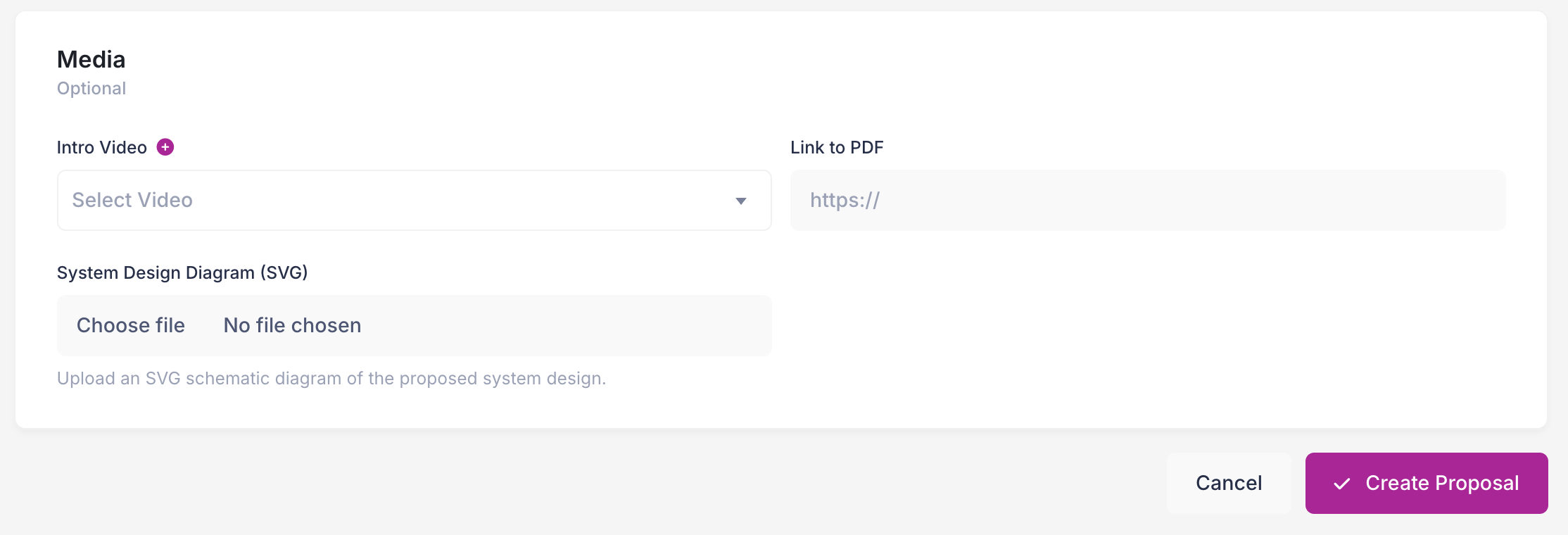Viewport: 1568px width, 535px height.
Task: Click the Link to PDF label
Action: [837, 147]
